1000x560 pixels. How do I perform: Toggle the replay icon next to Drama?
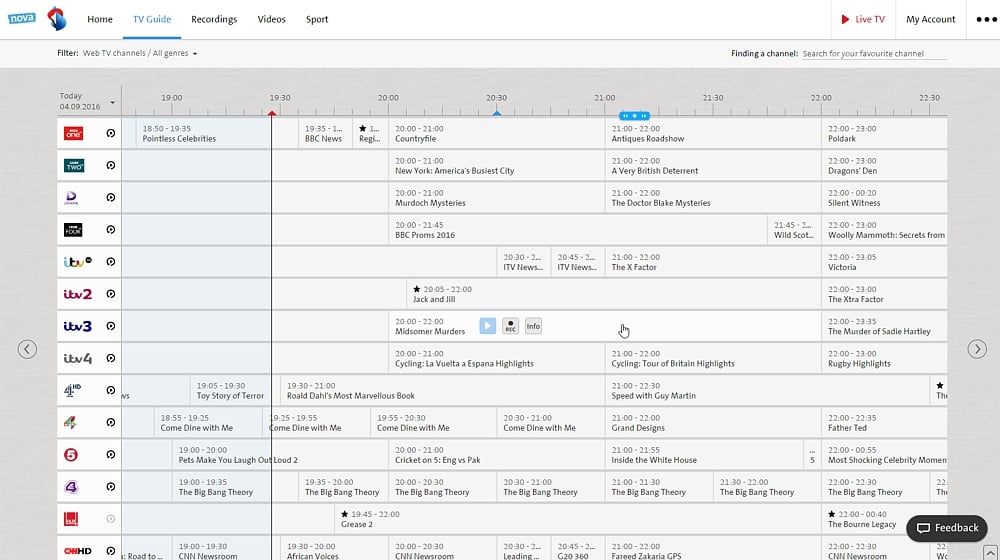(110, 198)
